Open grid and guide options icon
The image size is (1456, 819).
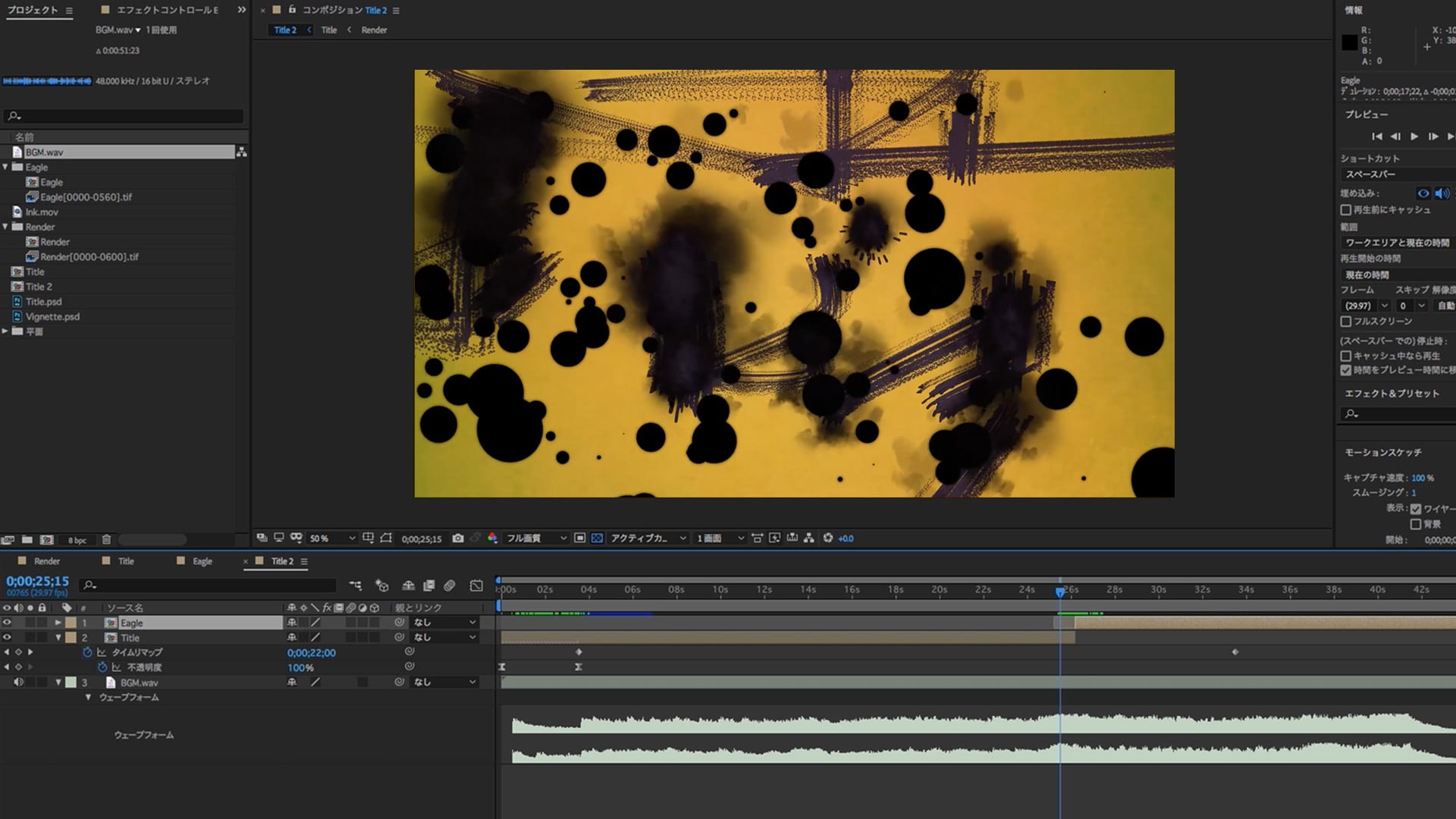coord(368,538)
